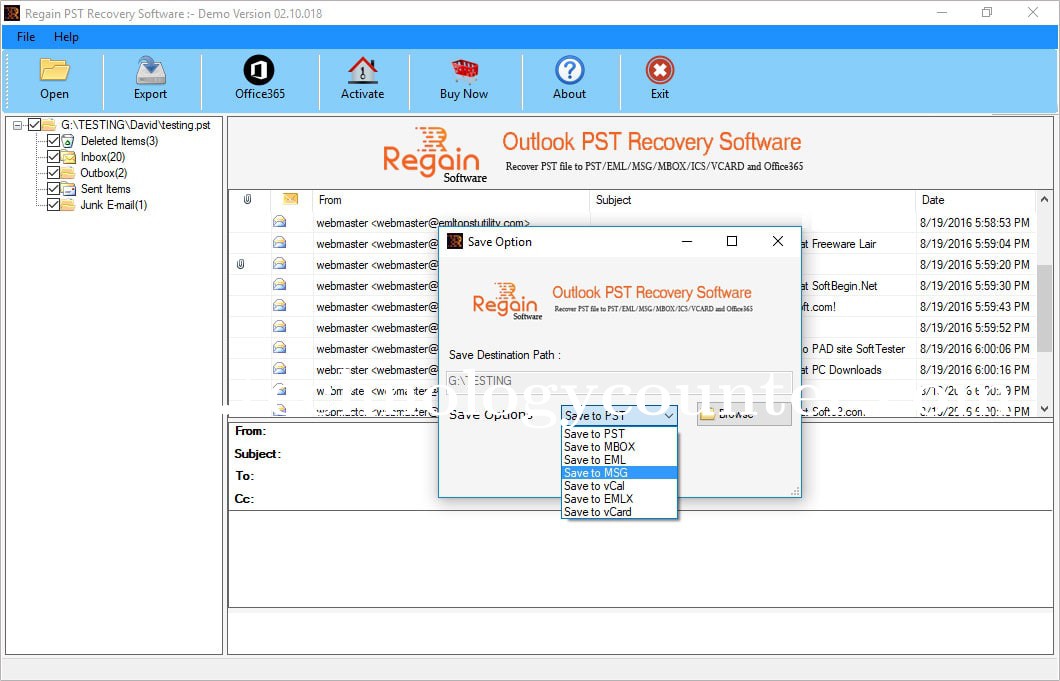Click the Outbox folder icon in tree
1060x681 pixels.
tap(68, 172)
